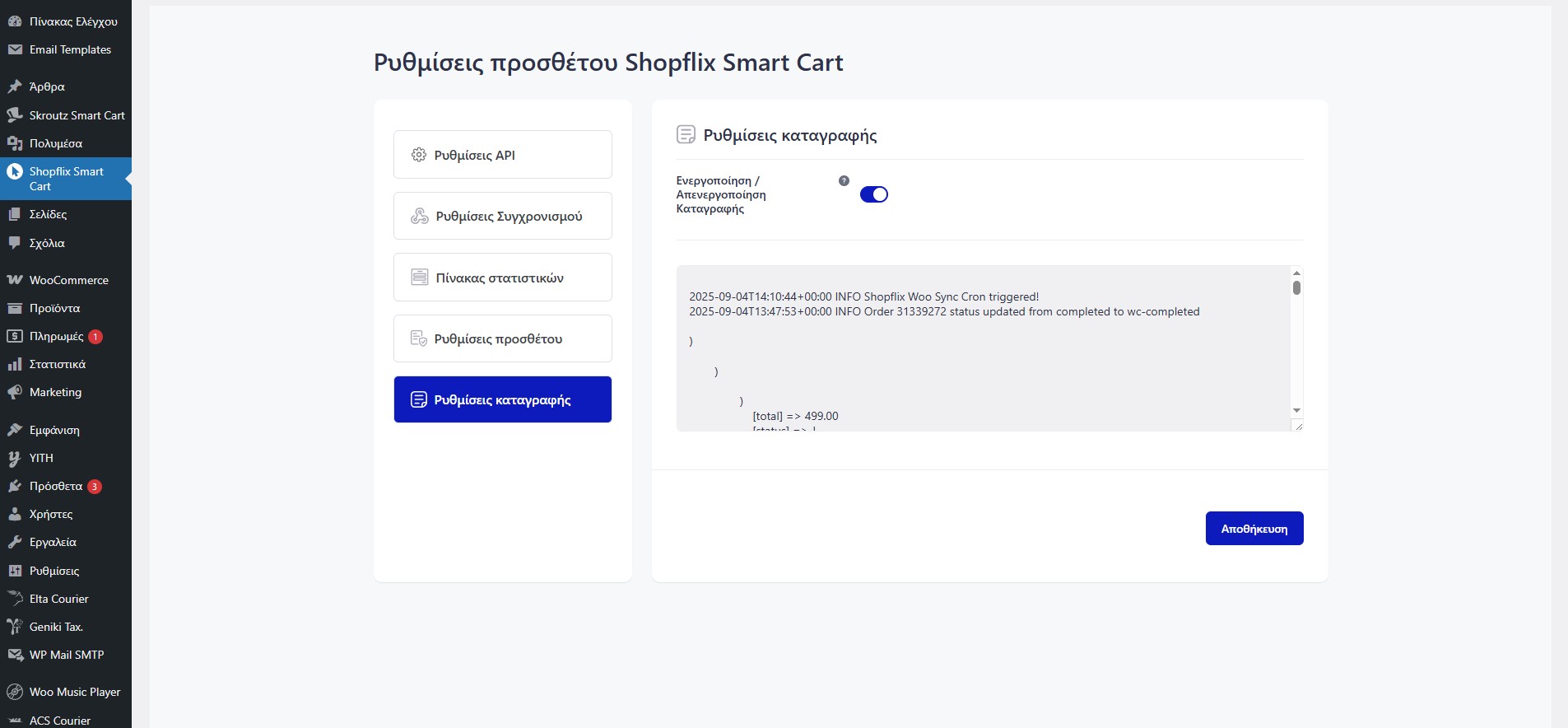Toggle the logging enable switch off

click(x=873, y=194)
